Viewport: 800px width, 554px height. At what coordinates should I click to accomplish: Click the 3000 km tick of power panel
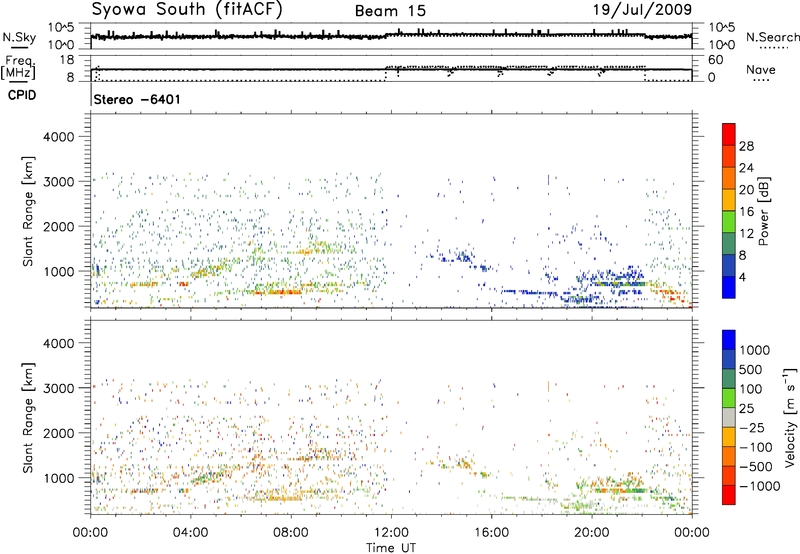pos(58,182)
